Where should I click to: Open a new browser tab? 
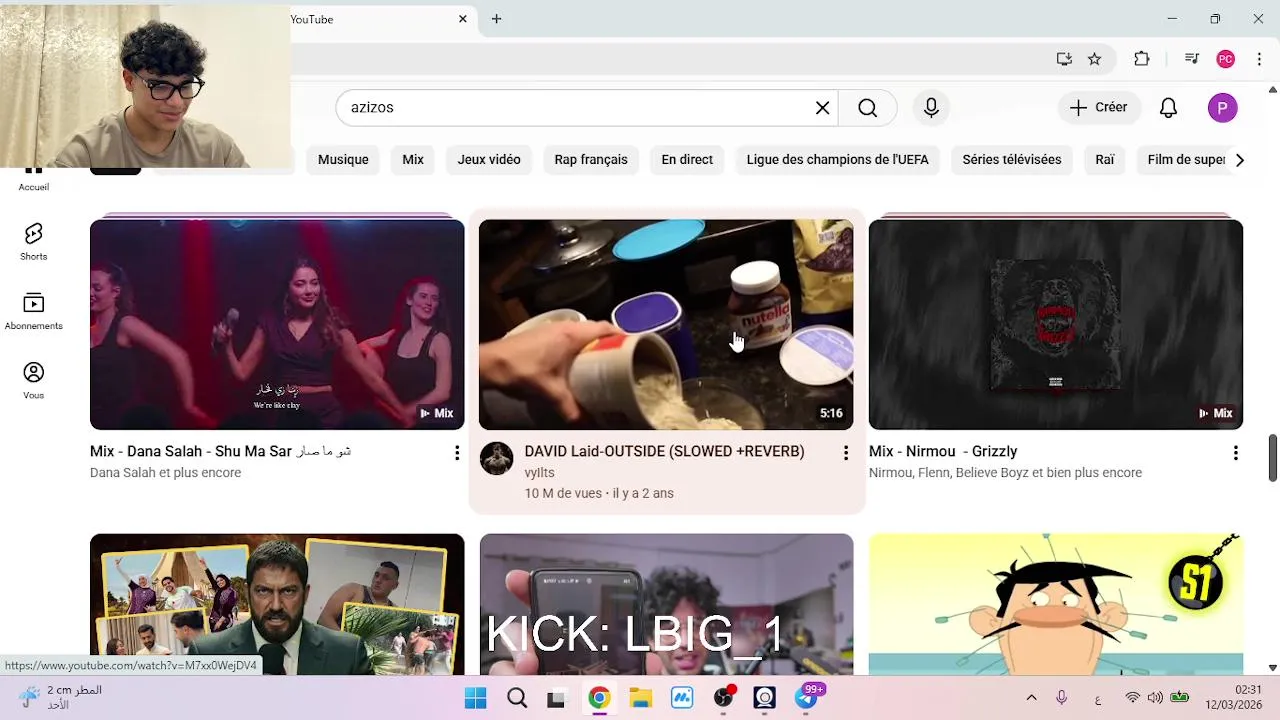click(496, 19)
